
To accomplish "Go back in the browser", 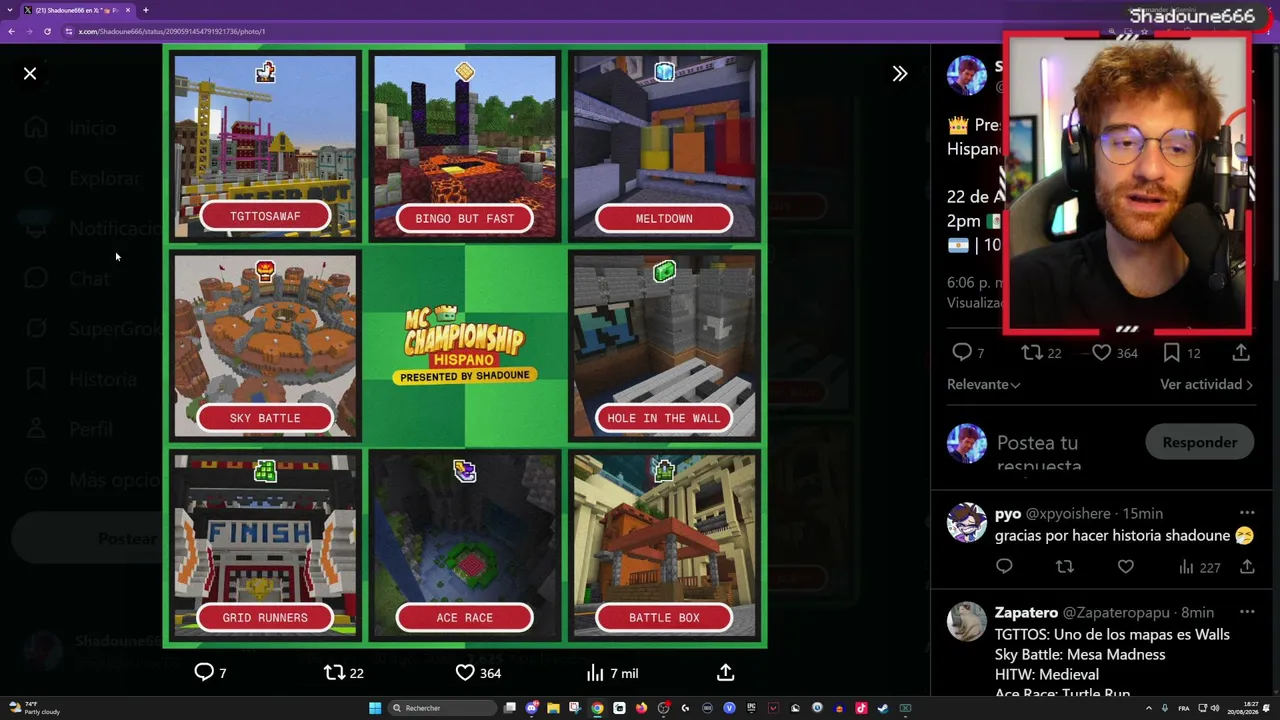I will click(x=12, y=31).
